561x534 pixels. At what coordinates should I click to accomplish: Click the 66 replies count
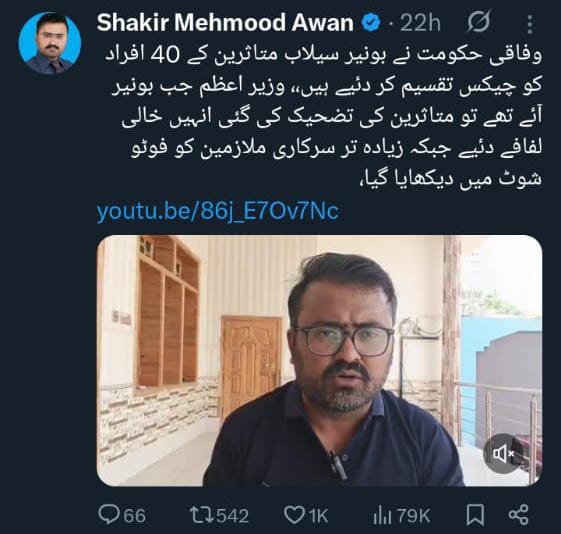[135, 516]
